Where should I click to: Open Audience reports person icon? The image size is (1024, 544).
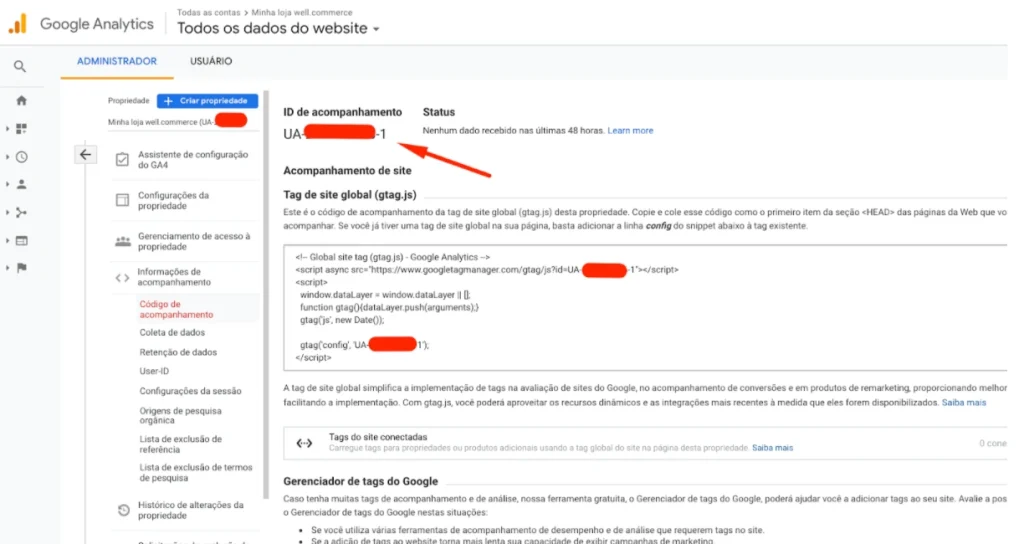(x=21, y=184)
